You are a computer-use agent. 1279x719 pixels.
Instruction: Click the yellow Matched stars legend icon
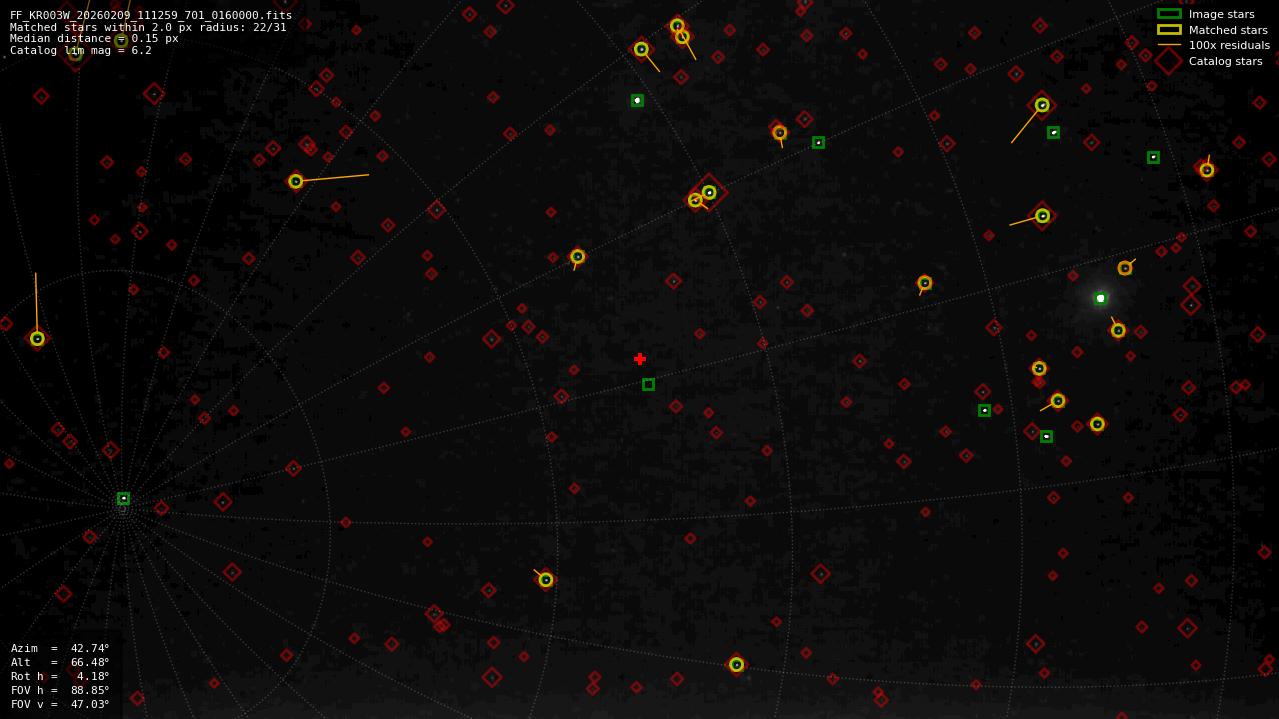1169,29
